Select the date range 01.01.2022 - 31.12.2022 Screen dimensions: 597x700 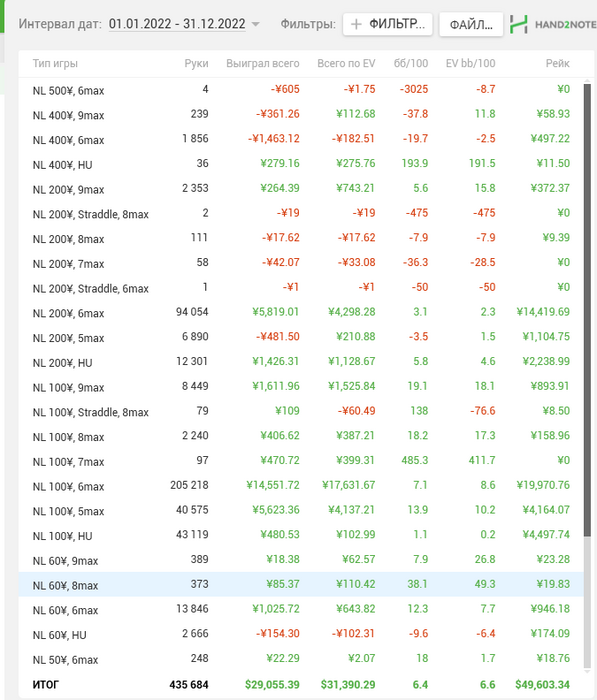pyautogui.click(x=177, y=24)
